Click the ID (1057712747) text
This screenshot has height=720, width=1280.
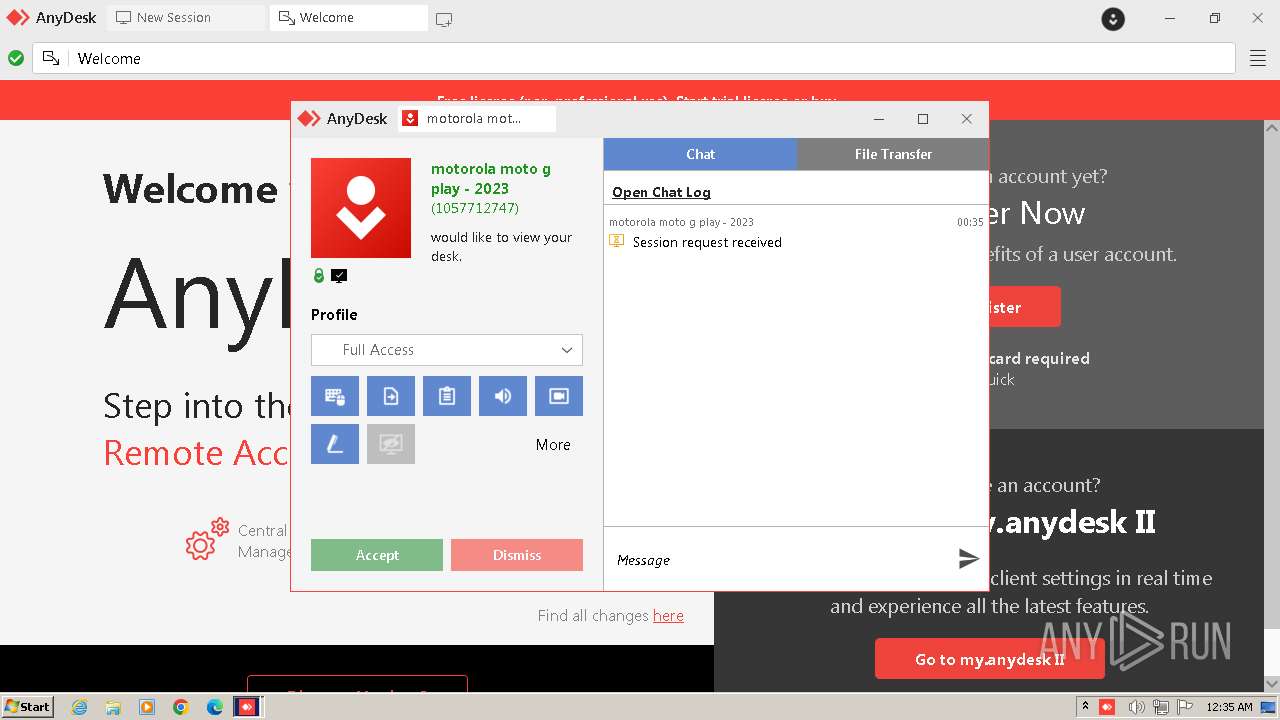[x=475, y=208]
